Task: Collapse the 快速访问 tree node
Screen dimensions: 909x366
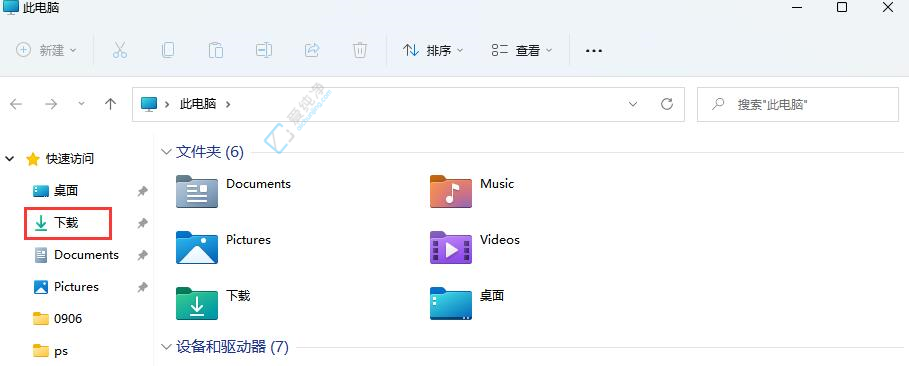Action: click(x=10, y=158)
